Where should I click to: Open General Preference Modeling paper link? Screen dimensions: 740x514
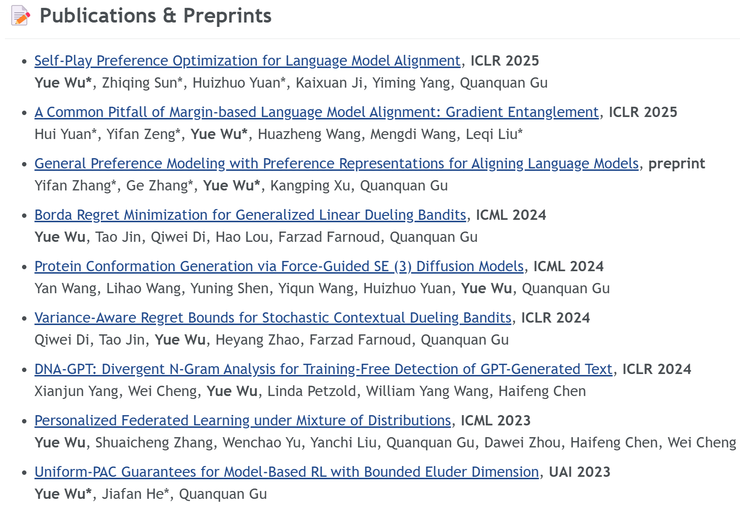(336, 164)
